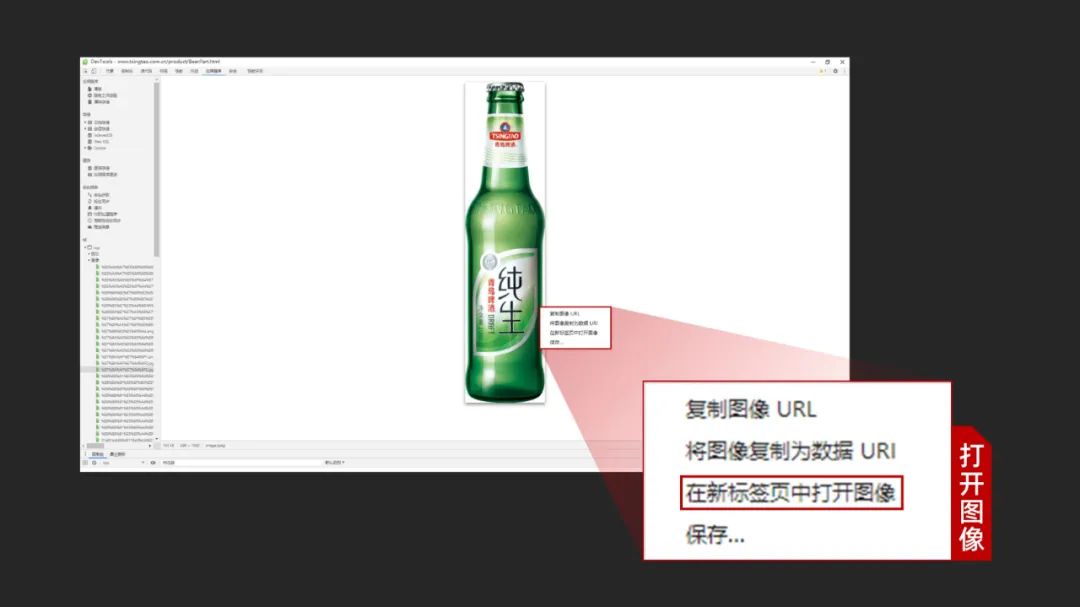Clear the console with the ban icon
1080x607 pixels.
(94, 463)
